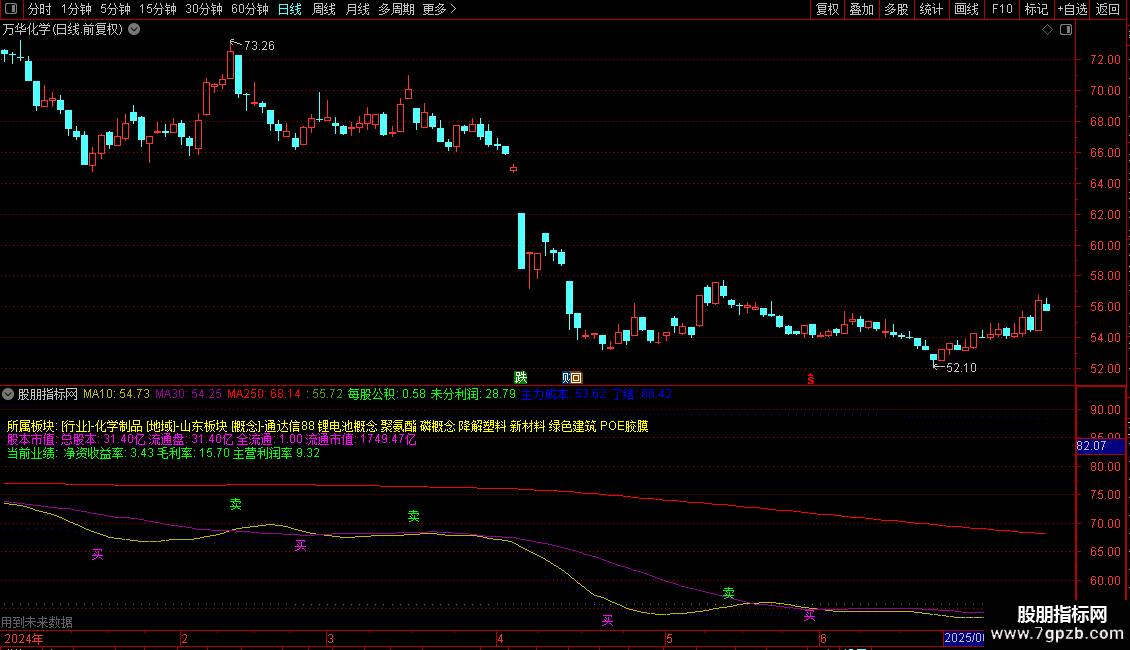Click the highlighted 2025 date marker
Viewport: 1130px width, 650px height.
[x=964, y=638]
